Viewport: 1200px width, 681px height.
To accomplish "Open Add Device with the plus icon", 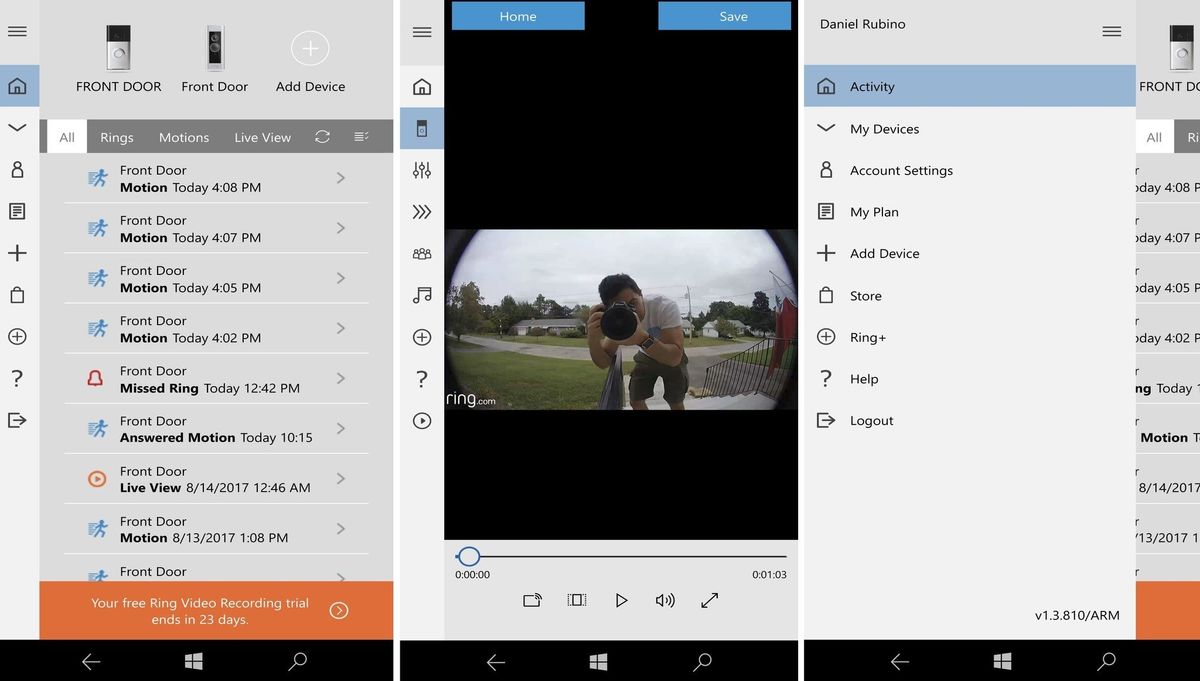I will point(309,48).
